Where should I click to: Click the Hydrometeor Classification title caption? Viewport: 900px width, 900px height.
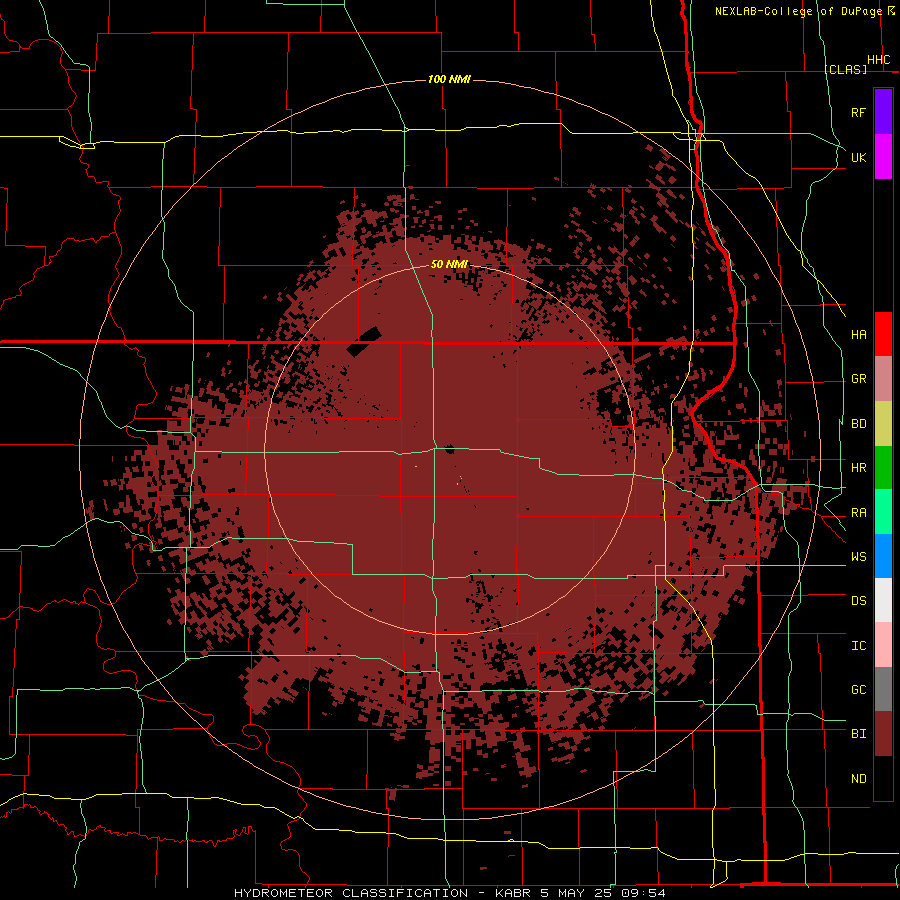pyautogui.click(x=450, y=893)
